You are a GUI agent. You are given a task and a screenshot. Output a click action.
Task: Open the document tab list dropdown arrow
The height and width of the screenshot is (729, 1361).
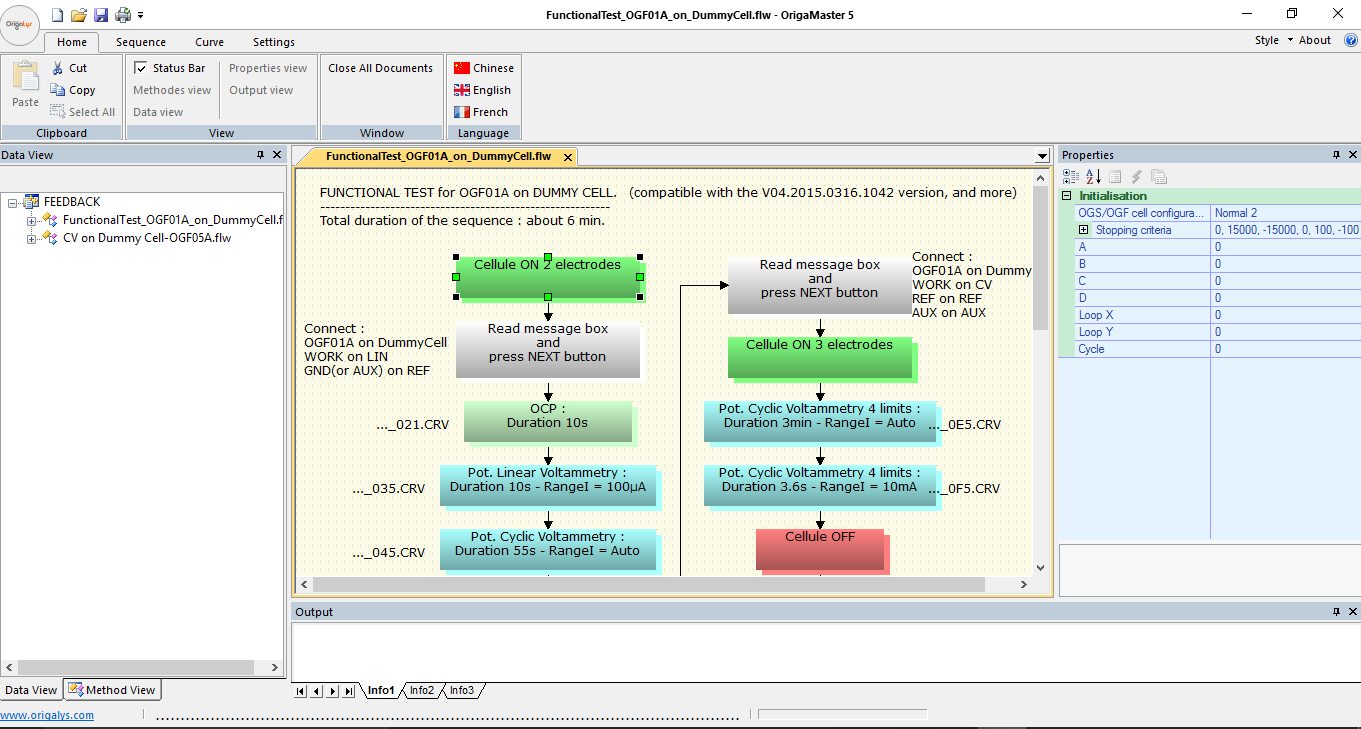1041,157
